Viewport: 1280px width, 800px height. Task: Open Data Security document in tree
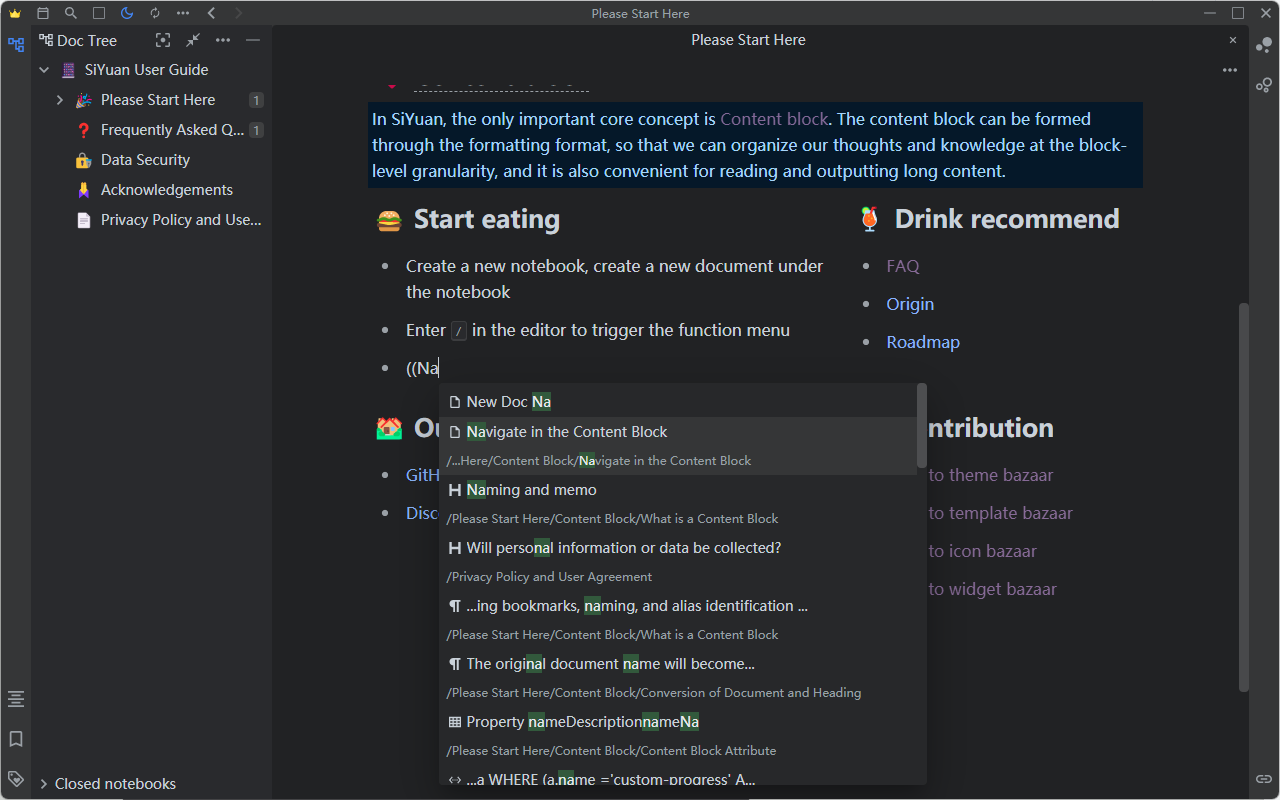coord(145,160)
